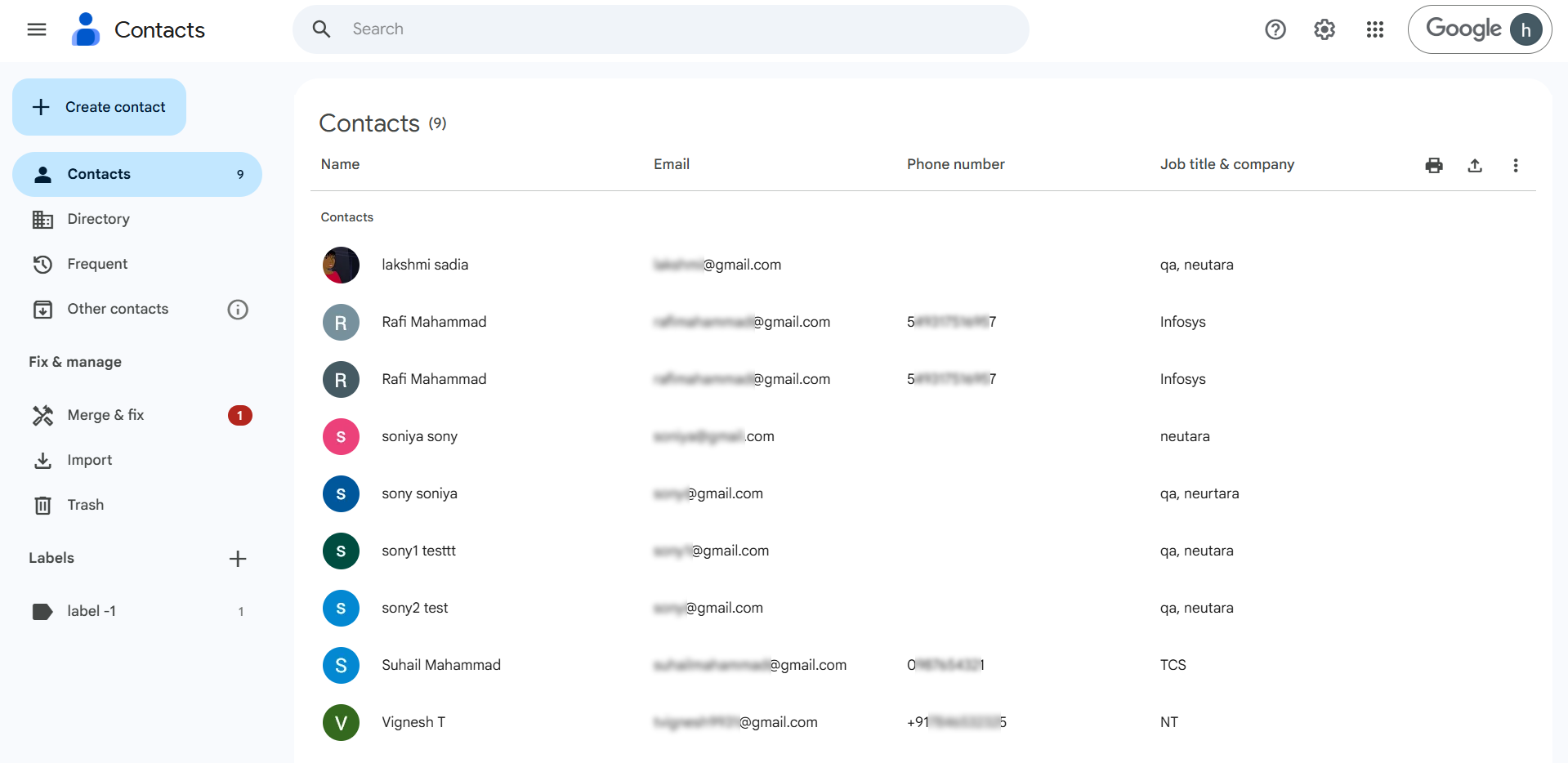Open the sony2 test contact name
This screenshot has height=763, width=1568.
(414, 608)
